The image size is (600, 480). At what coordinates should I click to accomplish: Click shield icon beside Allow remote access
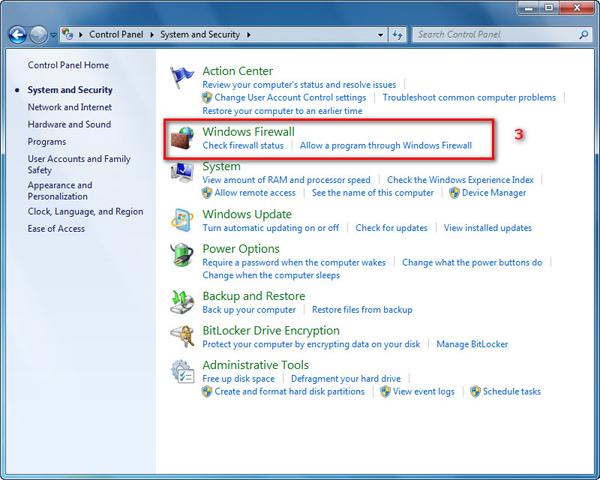point(207,193)
